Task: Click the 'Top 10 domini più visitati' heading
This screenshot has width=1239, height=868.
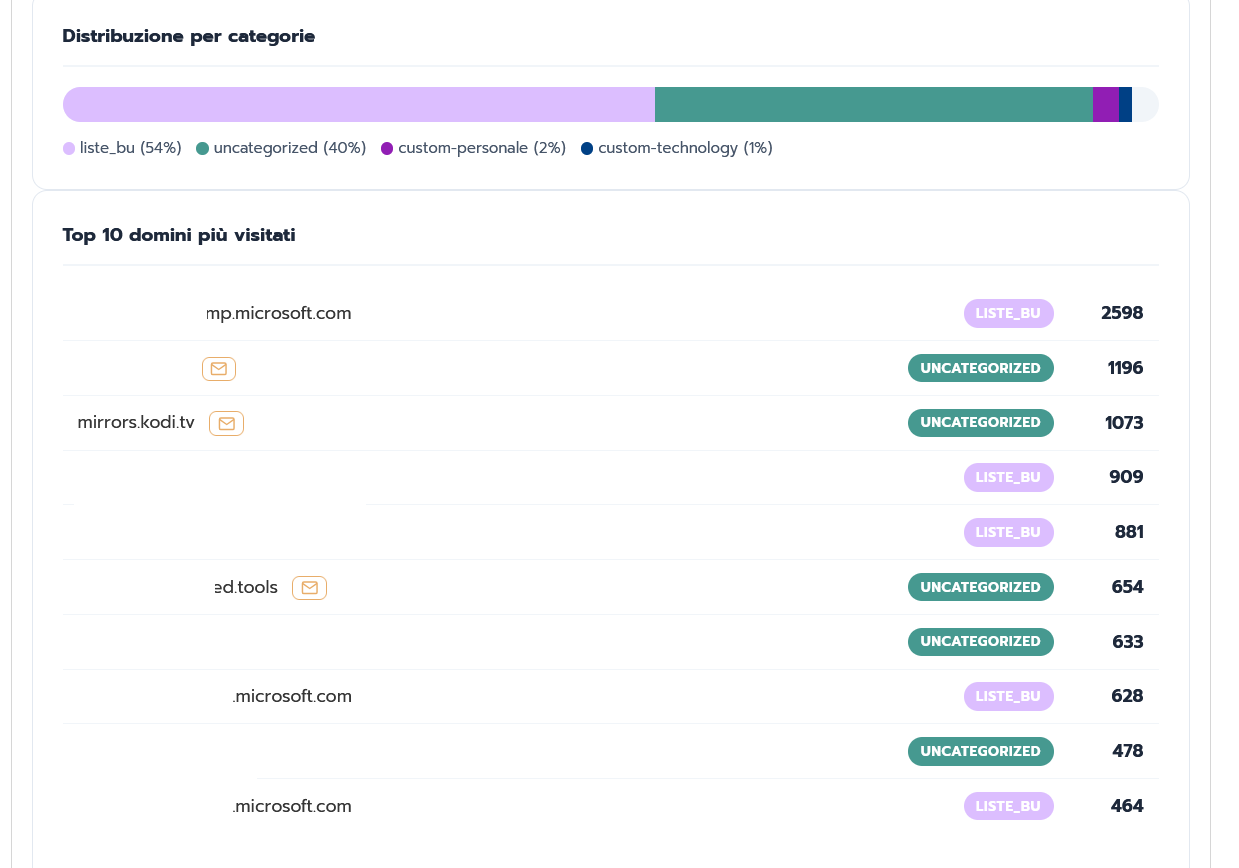Action: (179, 235)
